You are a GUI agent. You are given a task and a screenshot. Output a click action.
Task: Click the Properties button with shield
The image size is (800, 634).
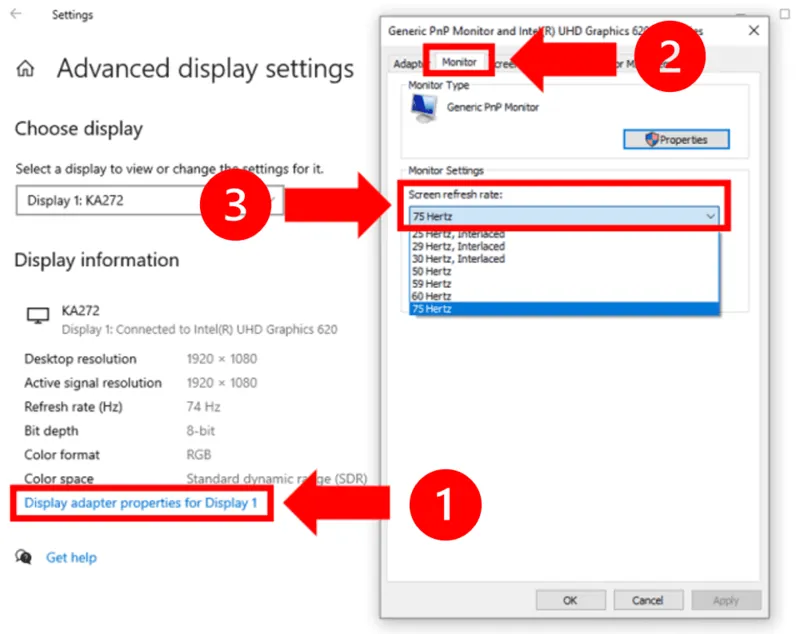pos(676,140)
